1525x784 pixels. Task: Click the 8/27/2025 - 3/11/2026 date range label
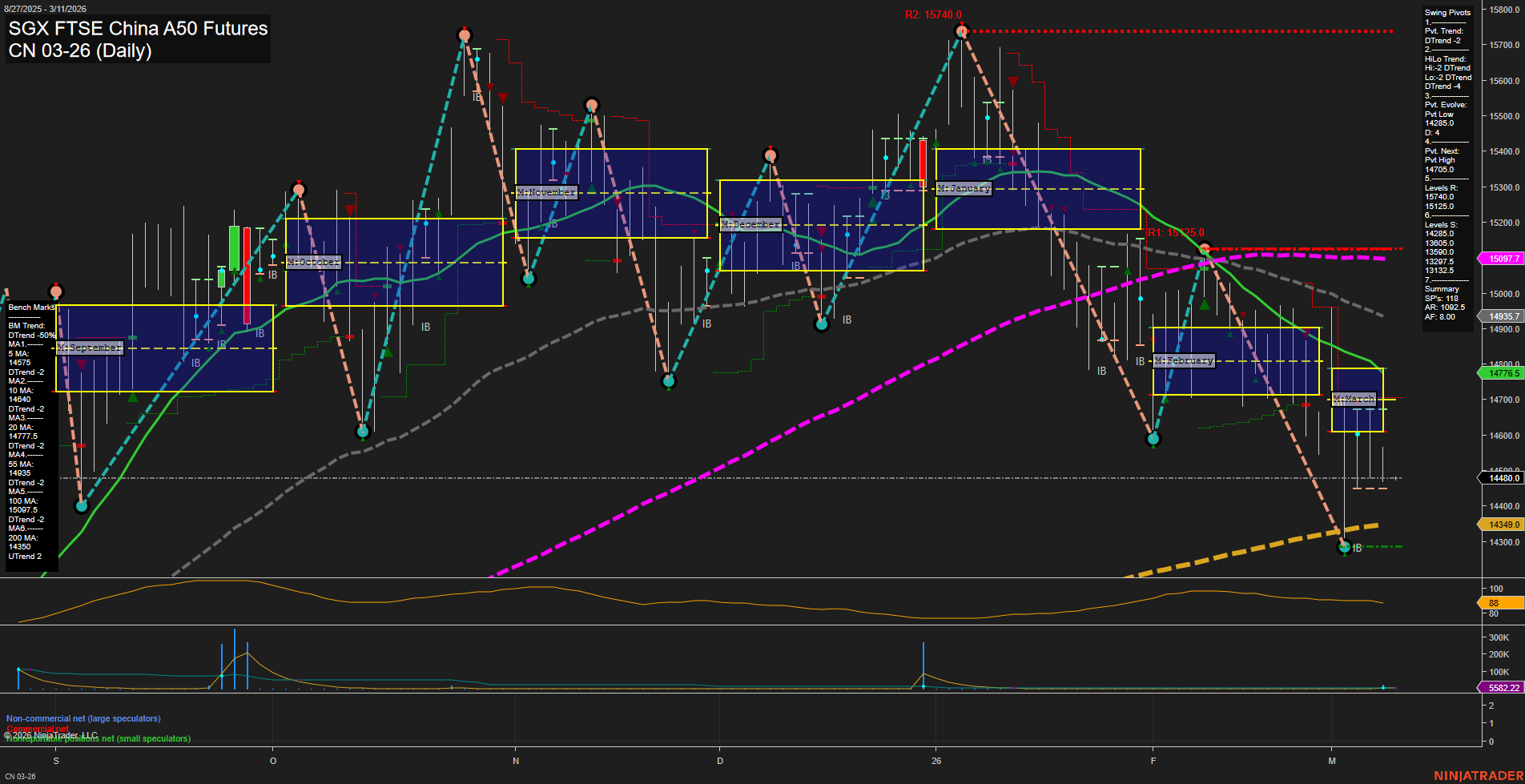pyautogui.click(x=46, y=8)
